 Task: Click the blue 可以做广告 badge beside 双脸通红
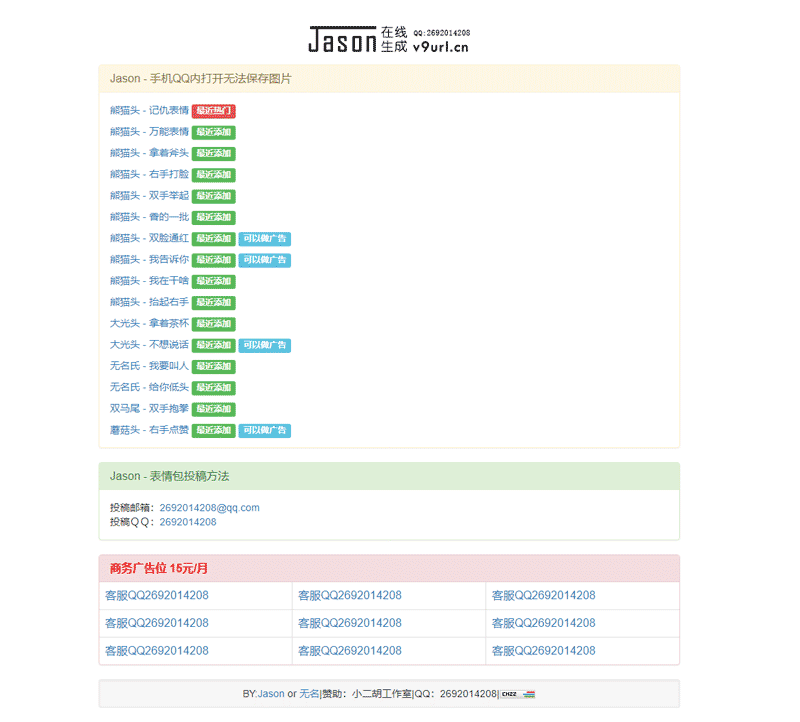coord(266,239)
